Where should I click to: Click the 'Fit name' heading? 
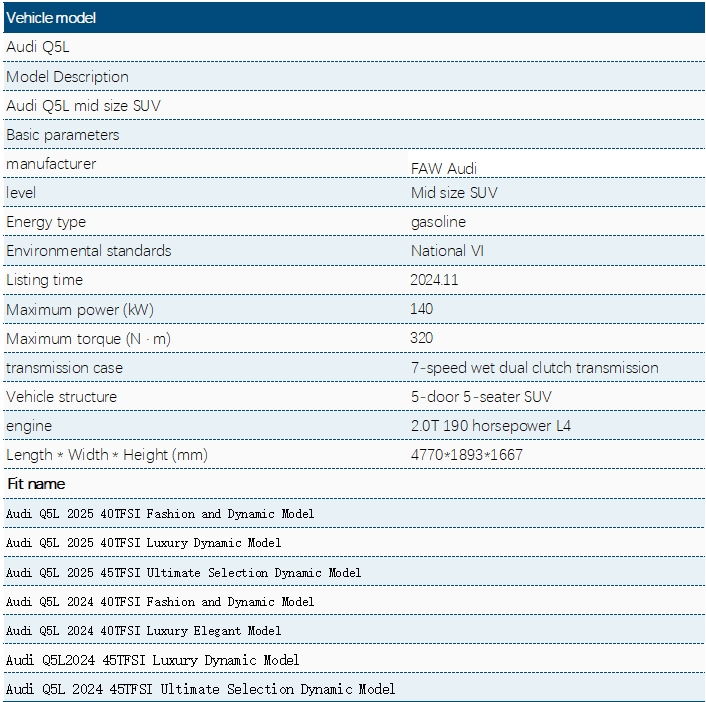(x=36, y=484)
